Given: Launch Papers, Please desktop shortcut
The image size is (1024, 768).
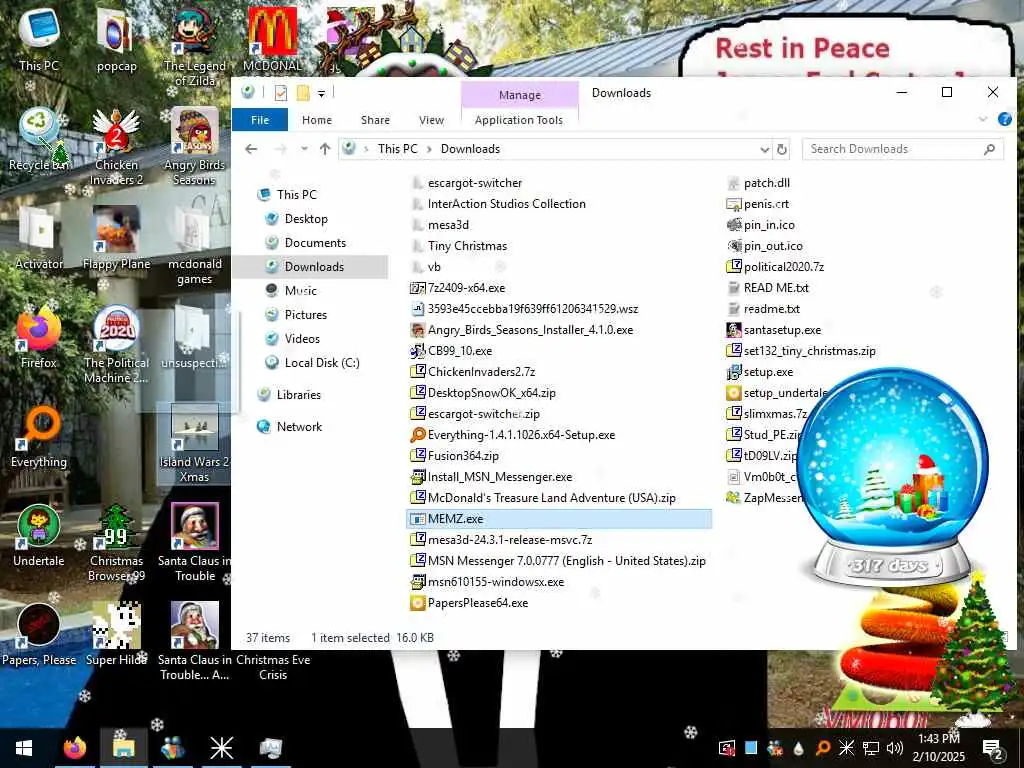Looking at the screenshot, I should click(39, 635).
